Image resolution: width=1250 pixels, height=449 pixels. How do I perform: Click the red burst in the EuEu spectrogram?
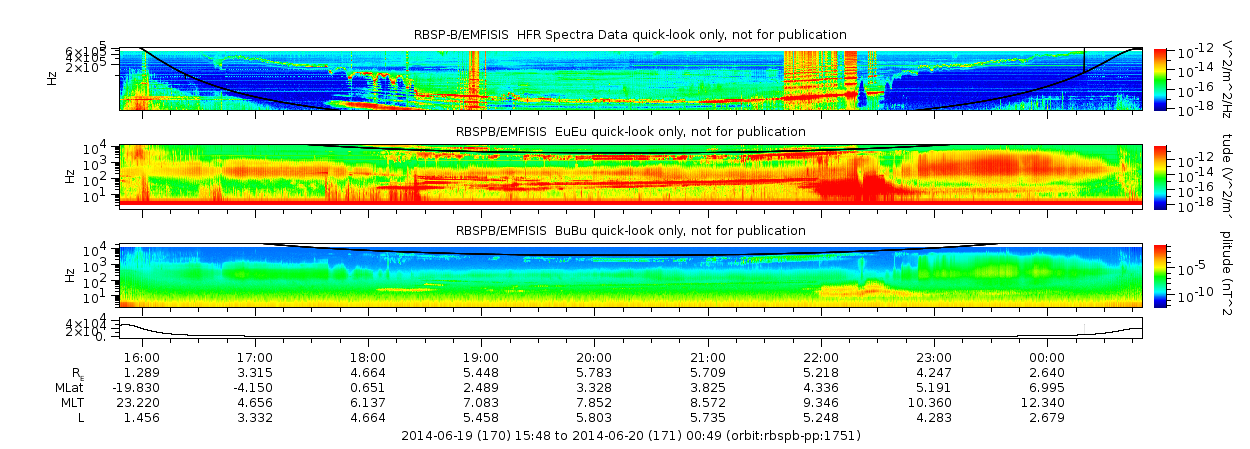pos(850,183)
